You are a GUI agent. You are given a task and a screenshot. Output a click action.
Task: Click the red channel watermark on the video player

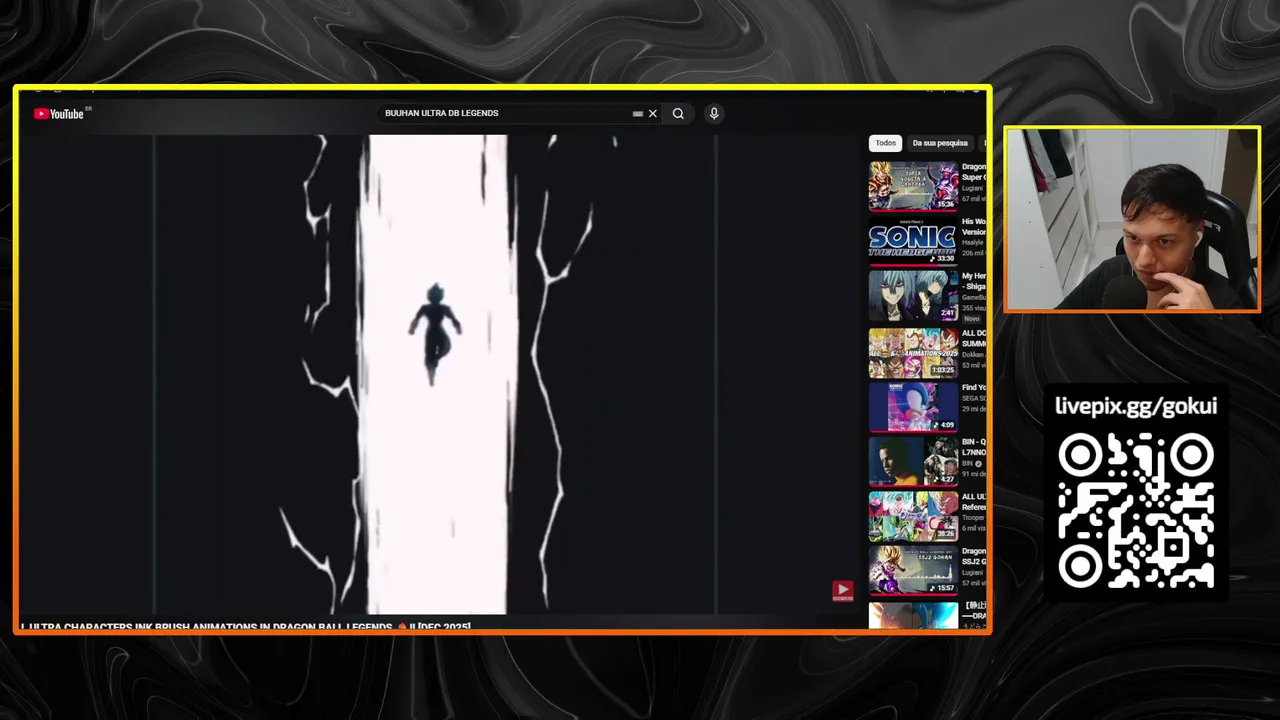[x=843, y=591]
